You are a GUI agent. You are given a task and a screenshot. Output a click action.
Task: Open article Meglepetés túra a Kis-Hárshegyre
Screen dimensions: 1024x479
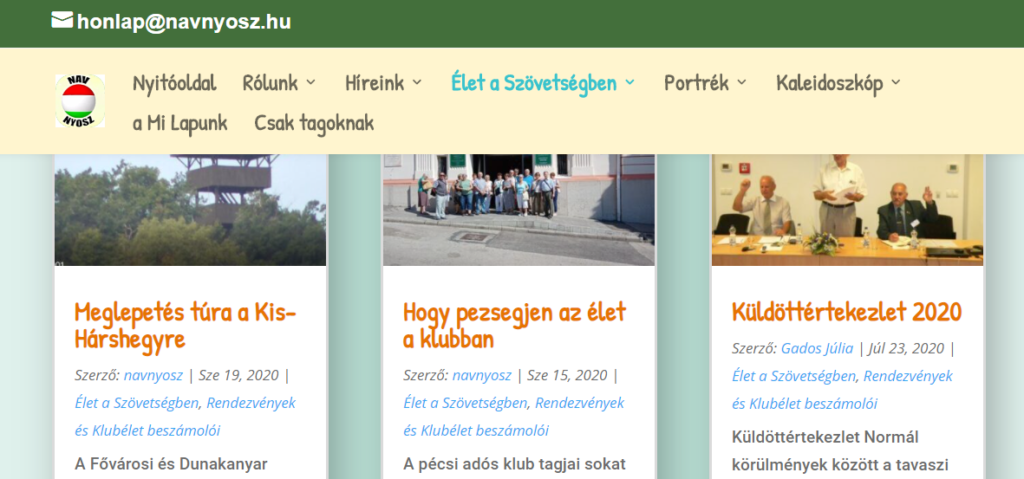[x=185, y=325]
